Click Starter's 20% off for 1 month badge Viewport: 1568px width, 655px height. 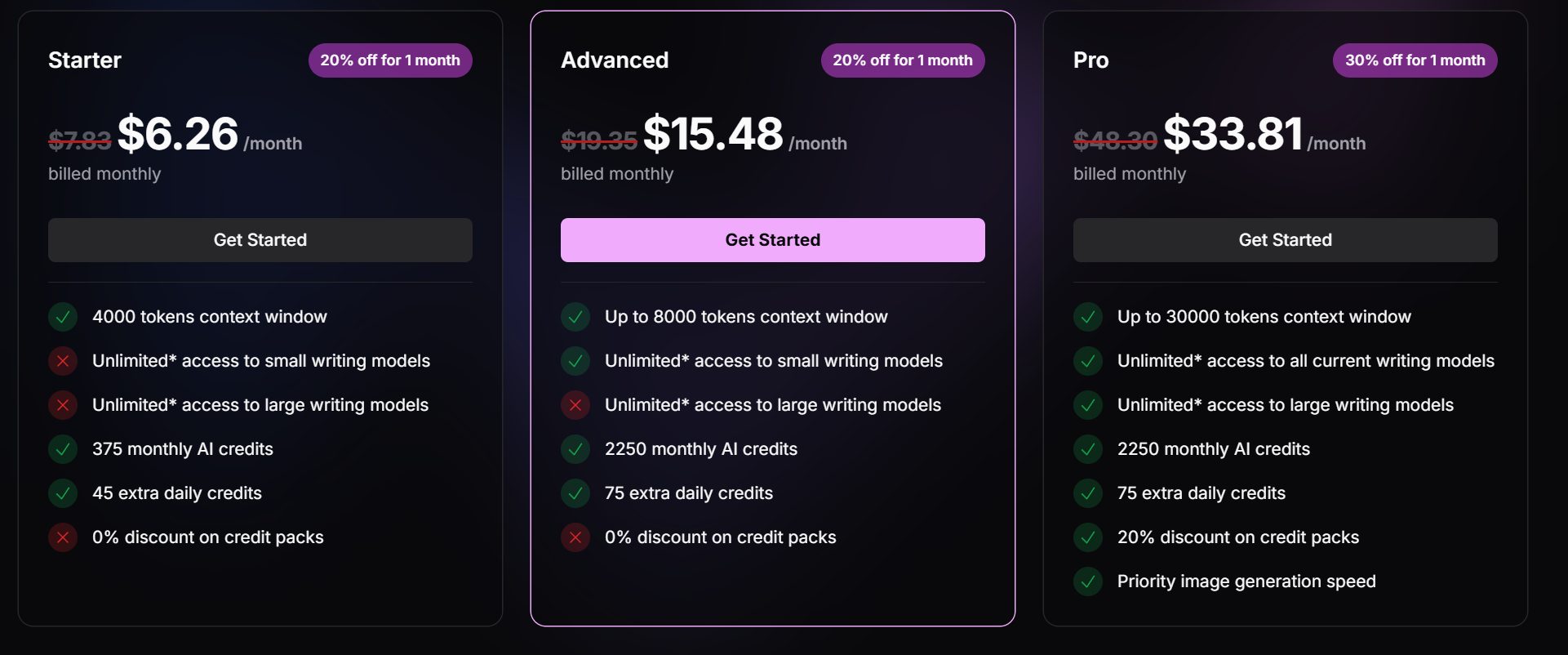click(x=390, y=60)
